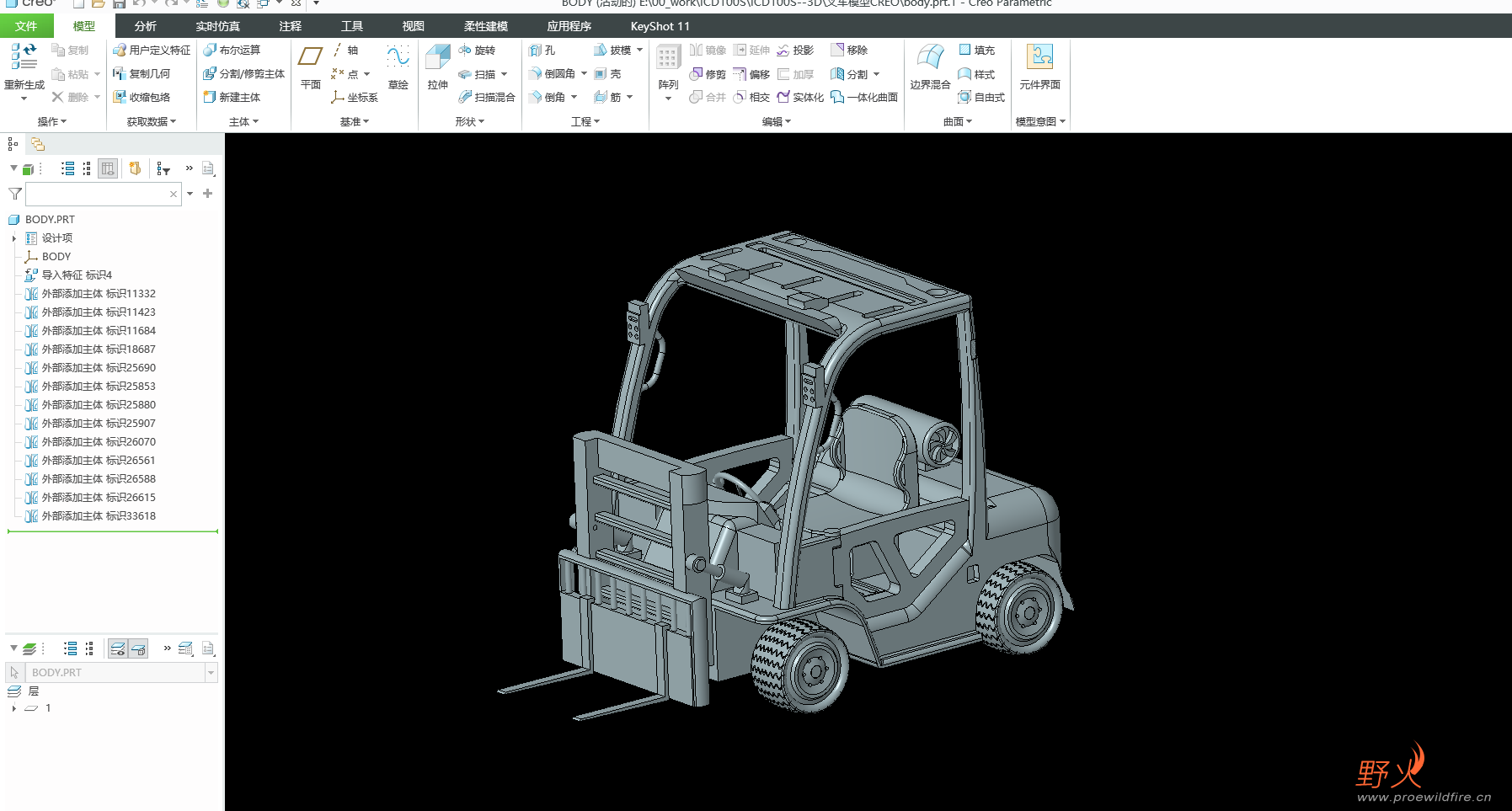Toggle layer items display button in layer tree

pyautogui.click(x=139, y=648)
